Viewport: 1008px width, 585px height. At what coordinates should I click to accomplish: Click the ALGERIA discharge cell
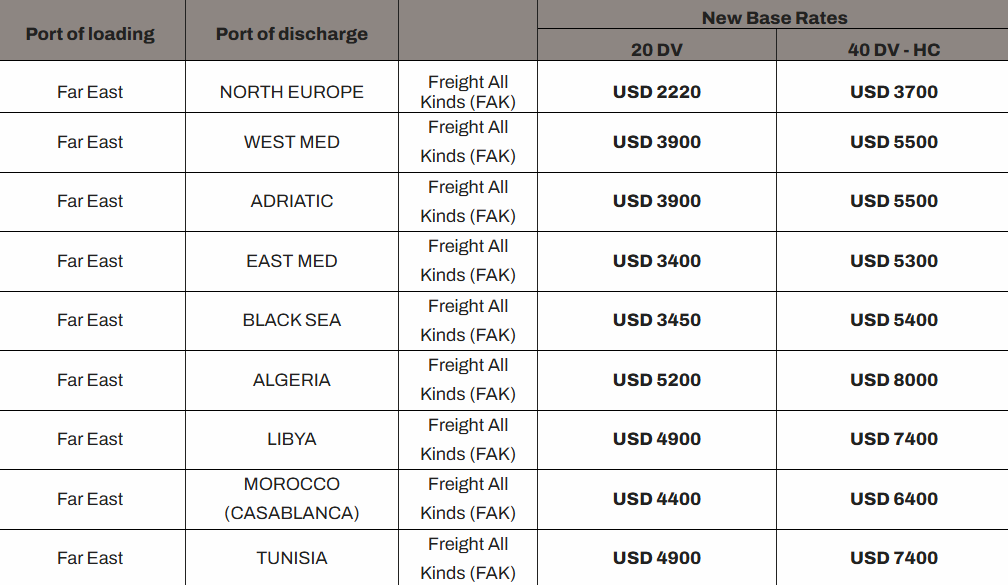coord(291,380)
